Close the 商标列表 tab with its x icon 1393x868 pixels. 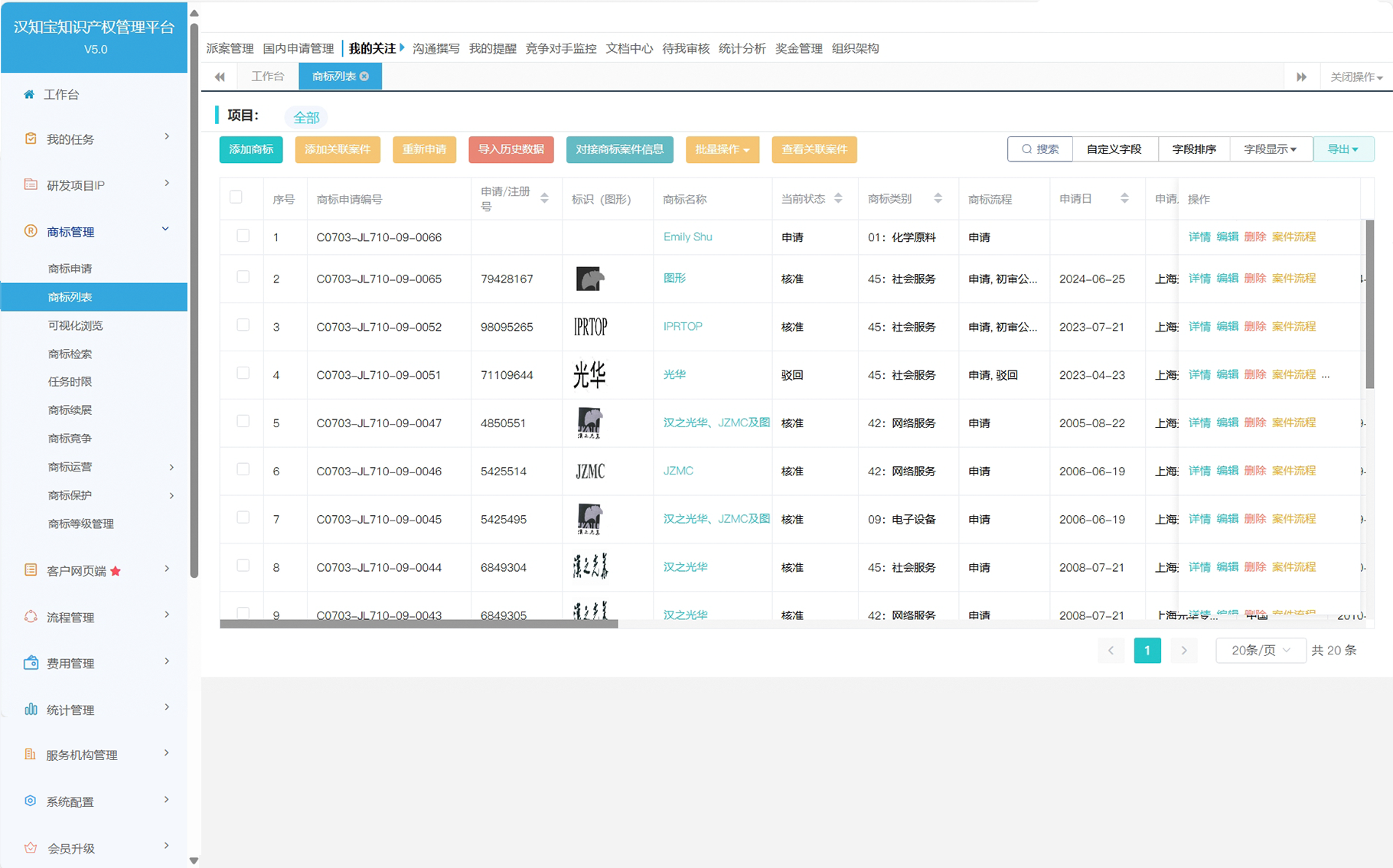coord(365,77)
